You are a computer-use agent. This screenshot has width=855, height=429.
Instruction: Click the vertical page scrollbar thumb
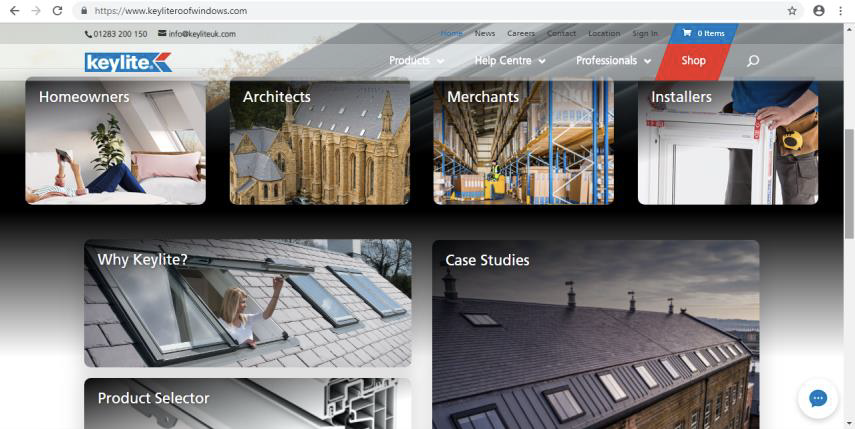(x=850, y=183)
